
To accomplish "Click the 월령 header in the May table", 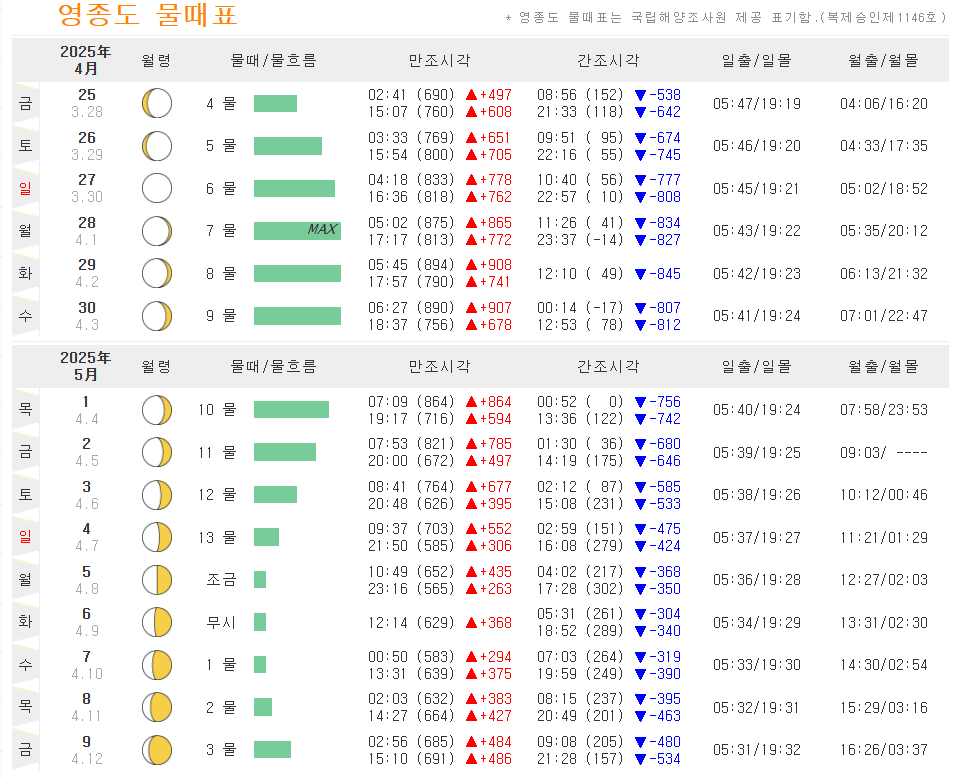I will [x=156, y=366].
